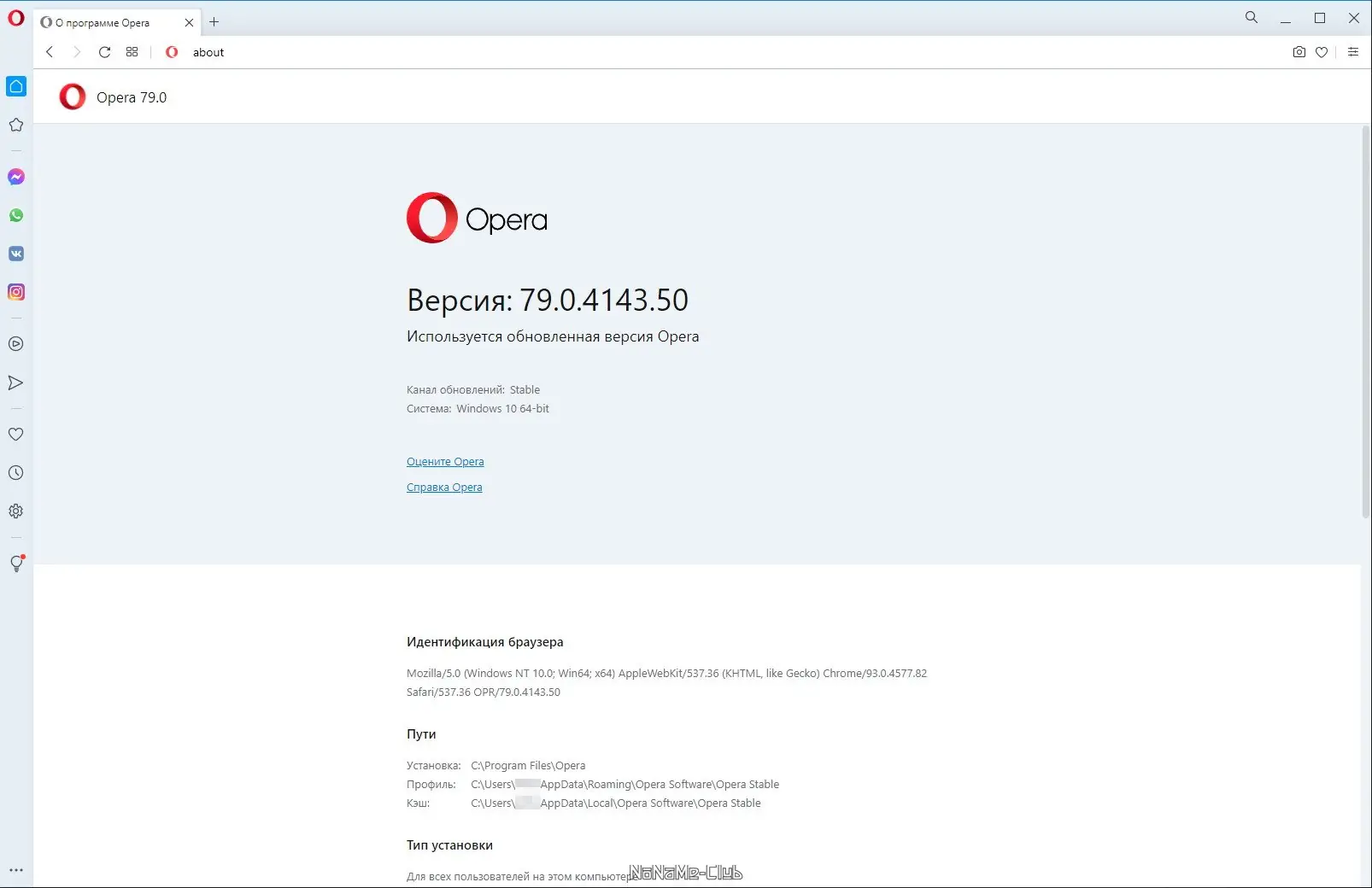Close the Opera window

pos(1354,18)
